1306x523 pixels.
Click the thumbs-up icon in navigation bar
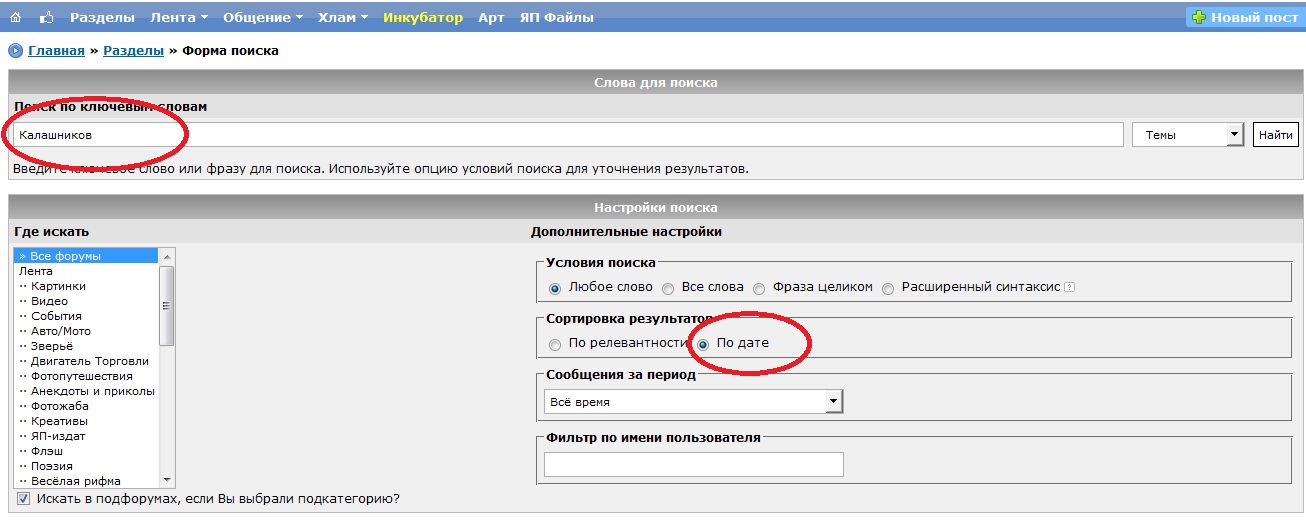(47, 17)
